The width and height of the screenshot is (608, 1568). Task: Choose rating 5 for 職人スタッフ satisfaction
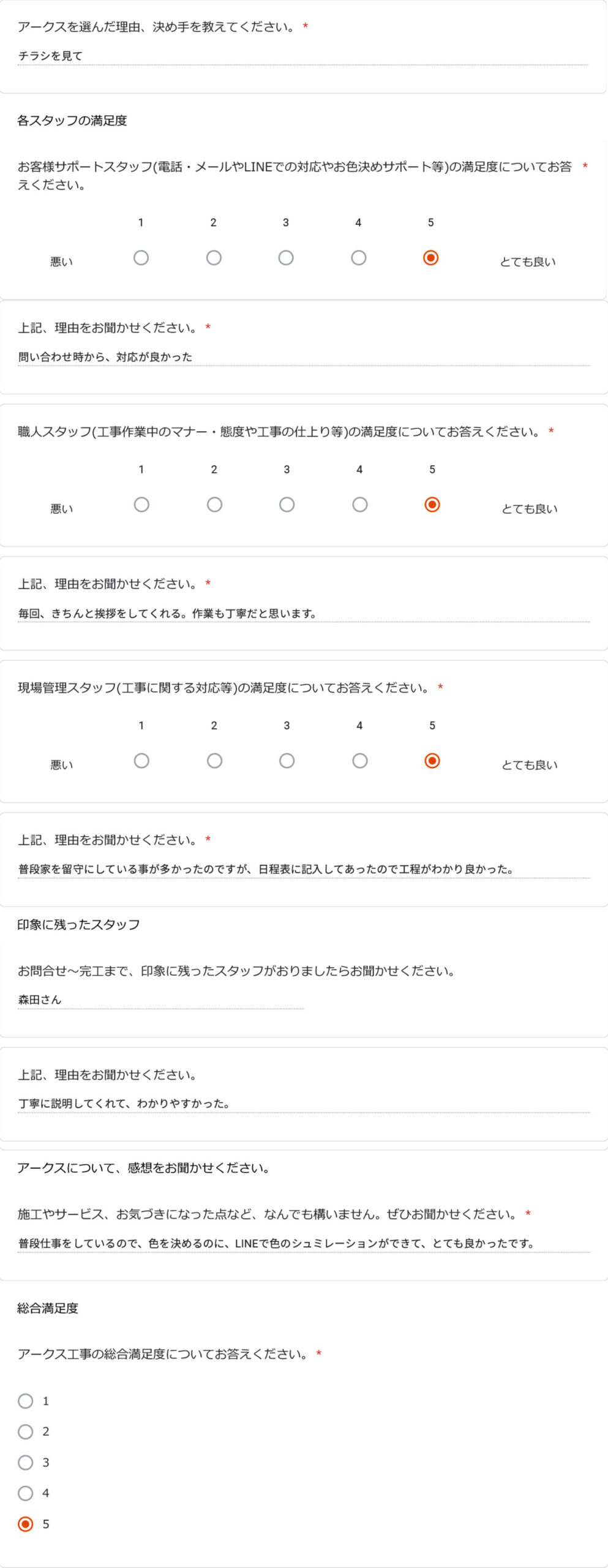point(432,505)
